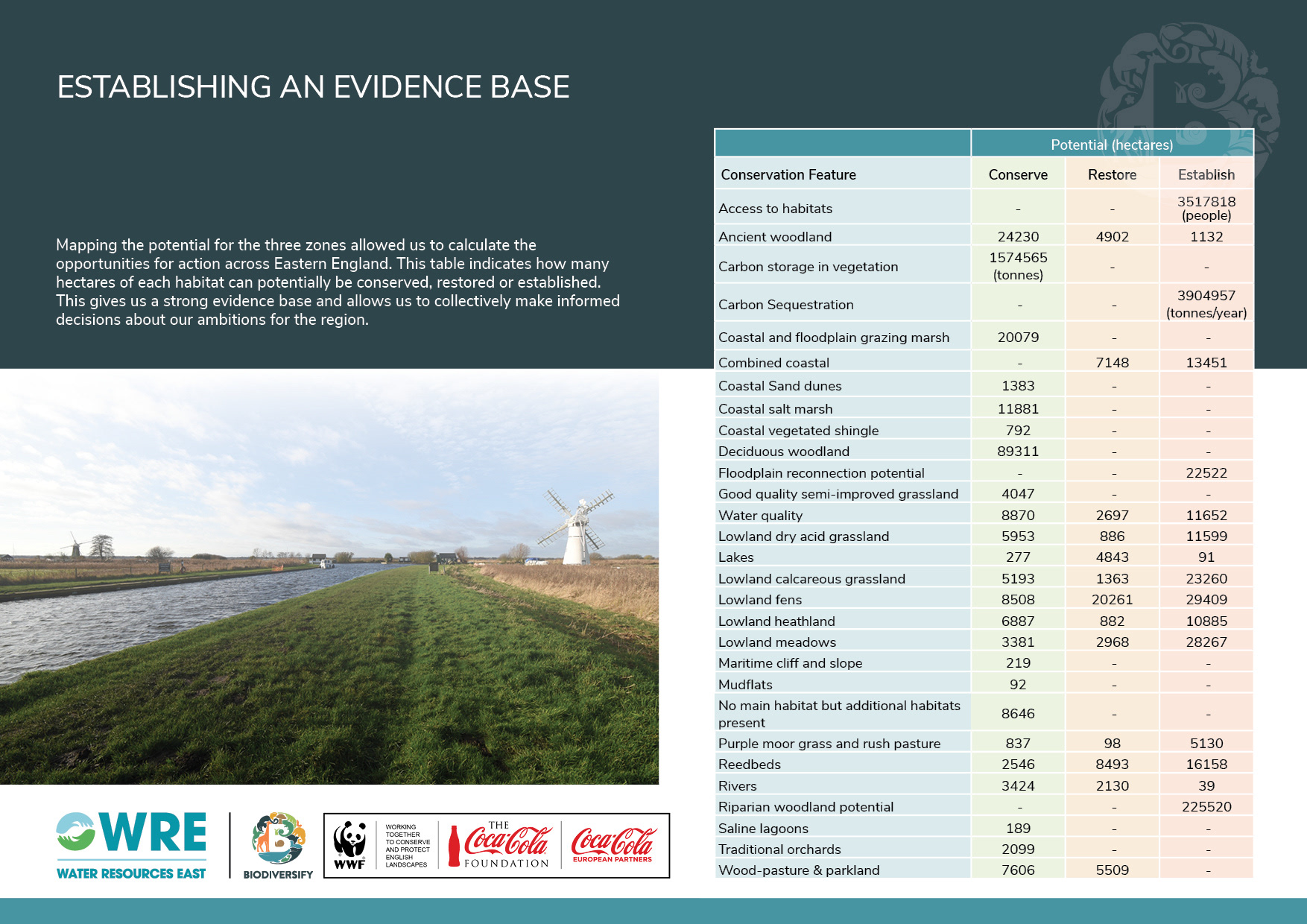Click the Biodiversify logo
Screen dimensions: 1307x924
(x=278, y=846)
